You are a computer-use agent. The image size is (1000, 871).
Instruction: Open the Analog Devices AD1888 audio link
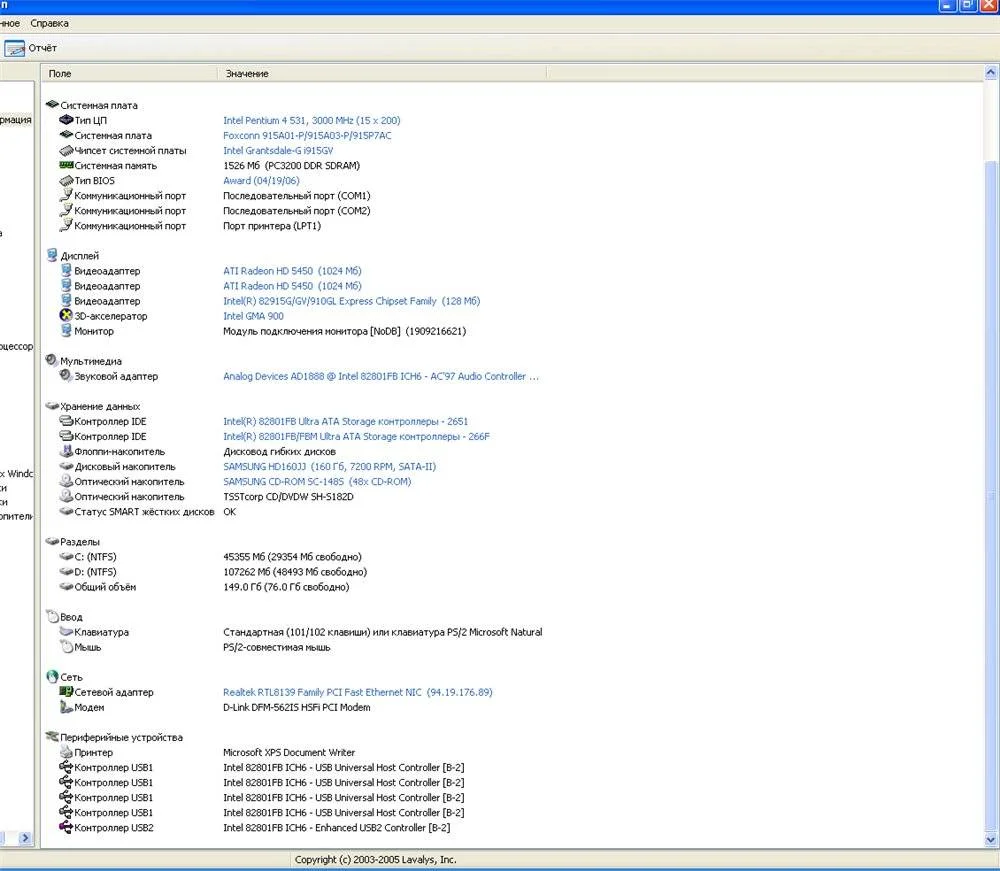click(381, 376)
